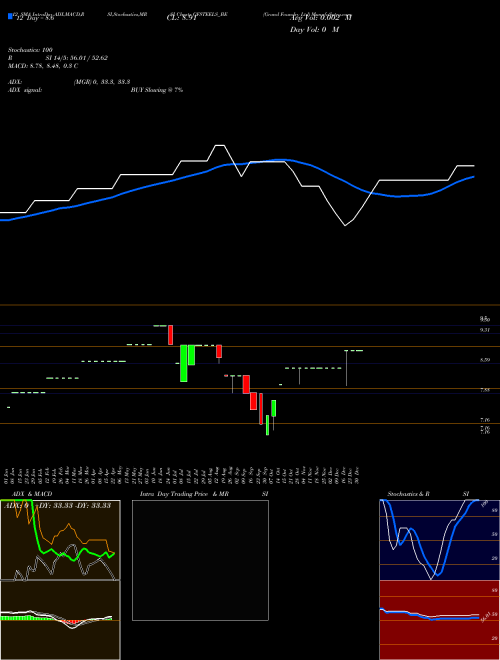Click 'SI 14/3: 36.01 / 52.62' value
The width and height of the screenshot is (500, 660).
pos(77,58)
